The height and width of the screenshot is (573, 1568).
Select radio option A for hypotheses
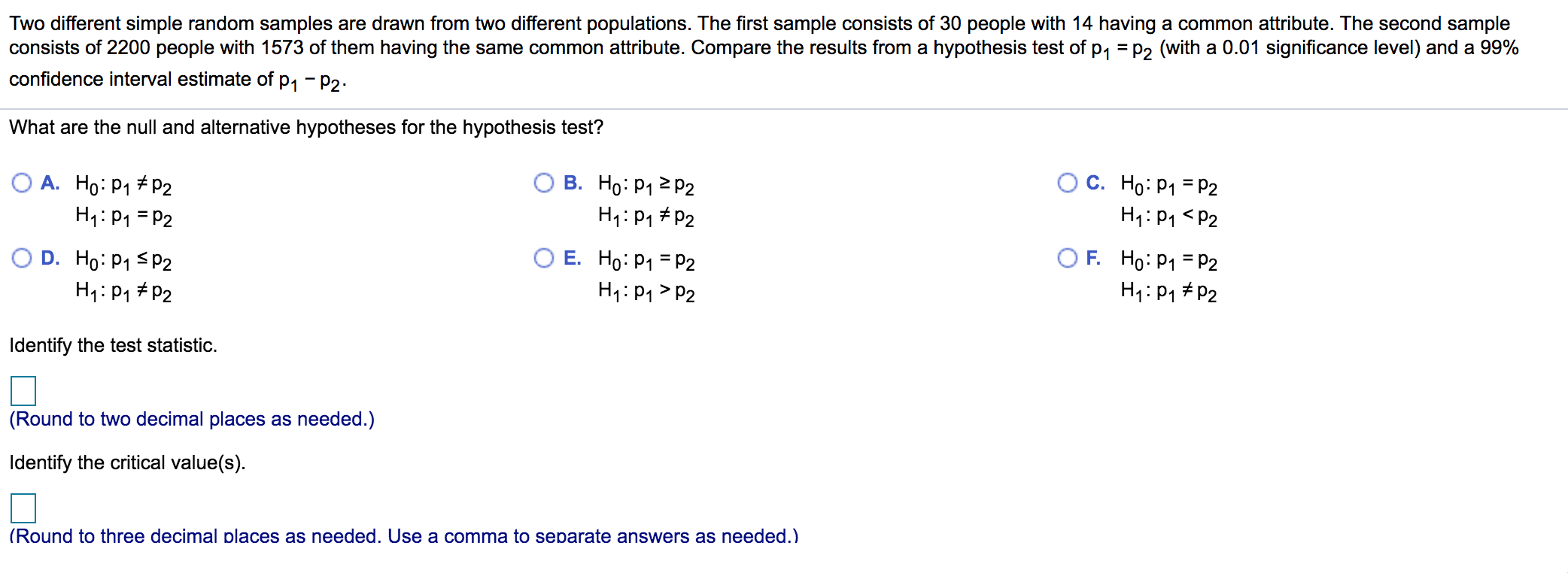click(22, 183)
